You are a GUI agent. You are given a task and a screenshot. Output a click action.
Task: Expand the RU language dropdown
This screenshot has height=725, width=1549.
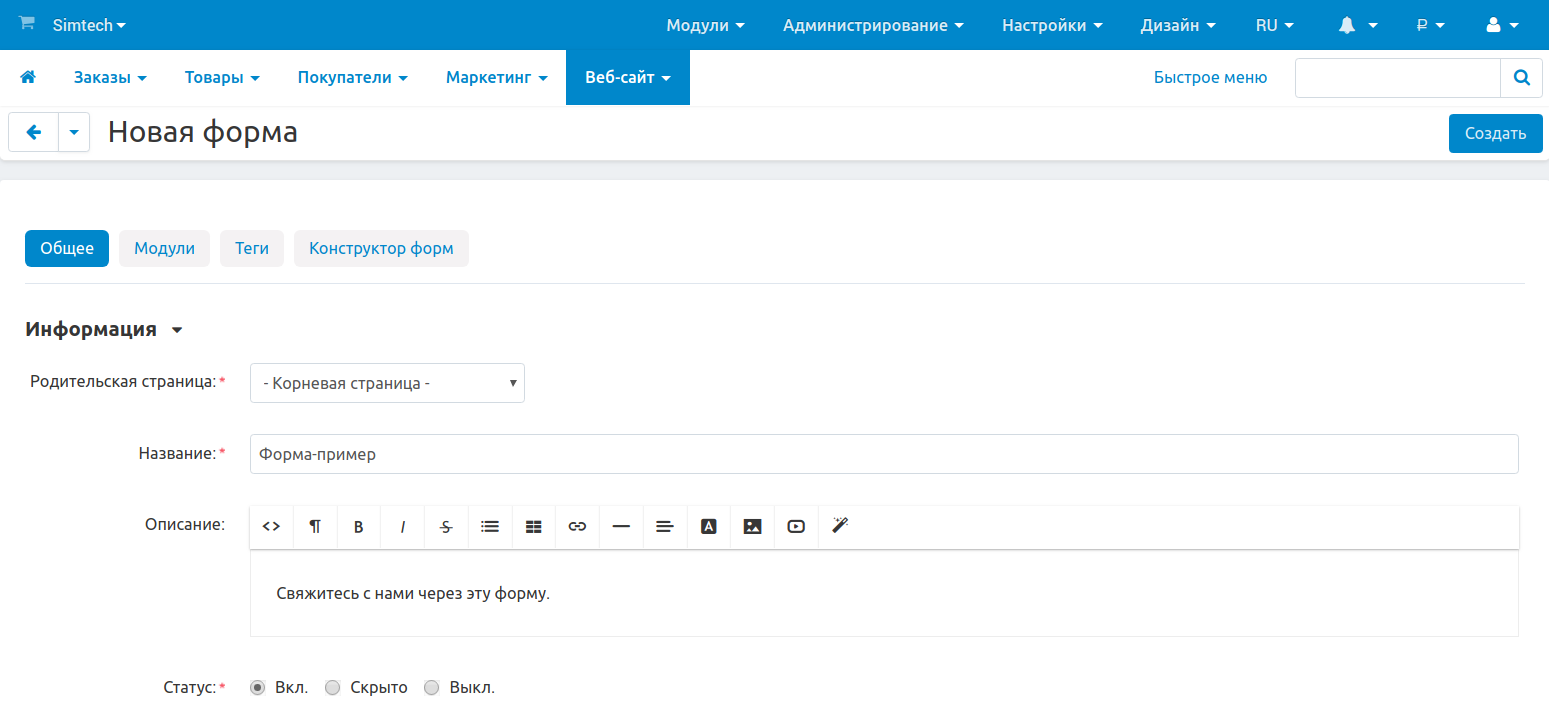click(x=1274, y=25)
